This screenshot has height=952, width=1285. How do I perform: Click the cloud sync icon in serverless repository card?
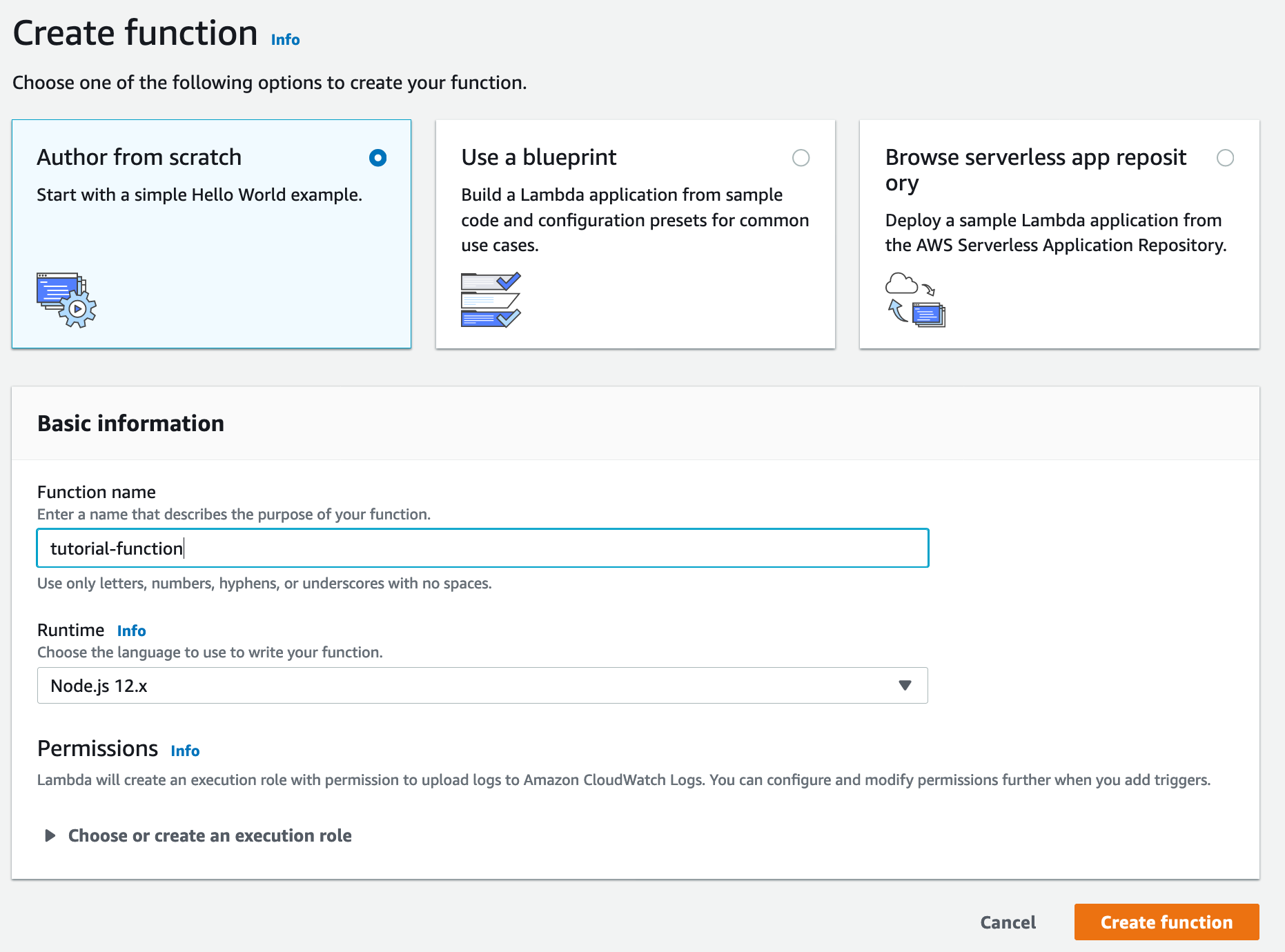click(x=916, y=298)
